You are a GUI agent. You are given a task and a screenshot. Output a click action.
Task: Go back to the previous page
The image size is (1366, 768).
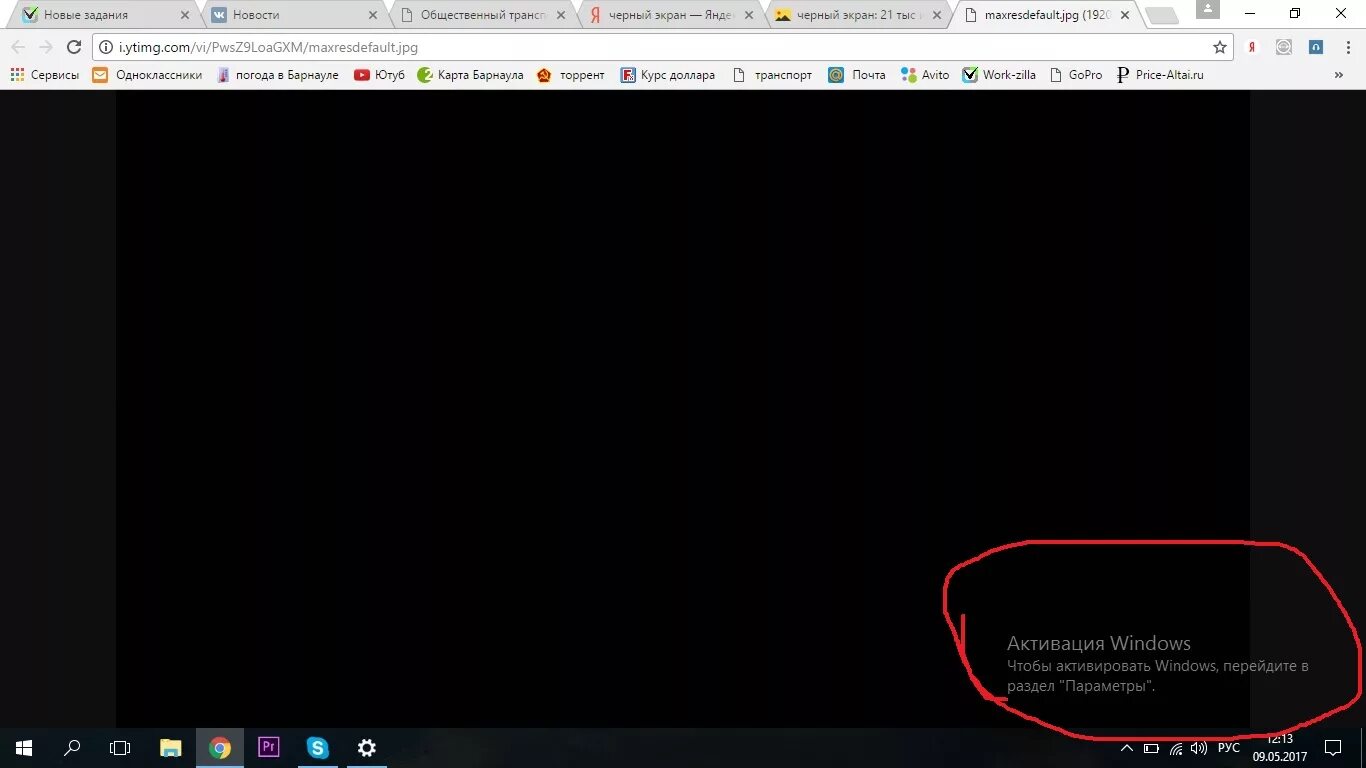coord(18,47)
